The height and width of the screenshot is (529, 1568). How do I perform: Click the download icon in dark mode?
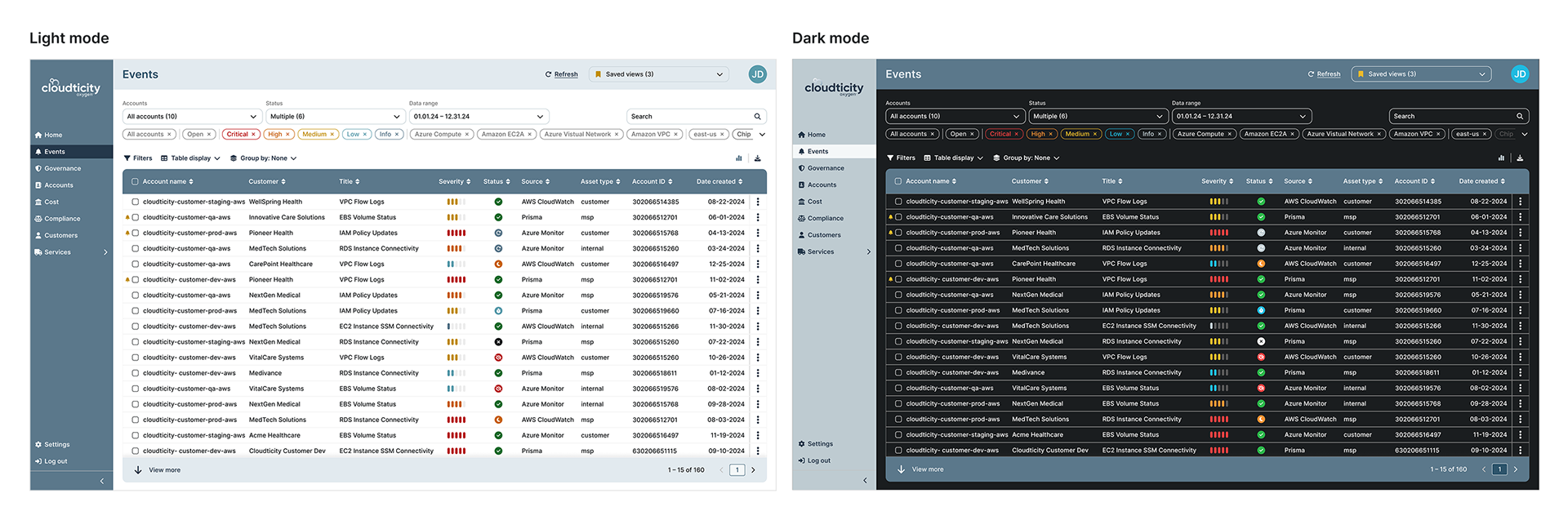point(1520,158)
